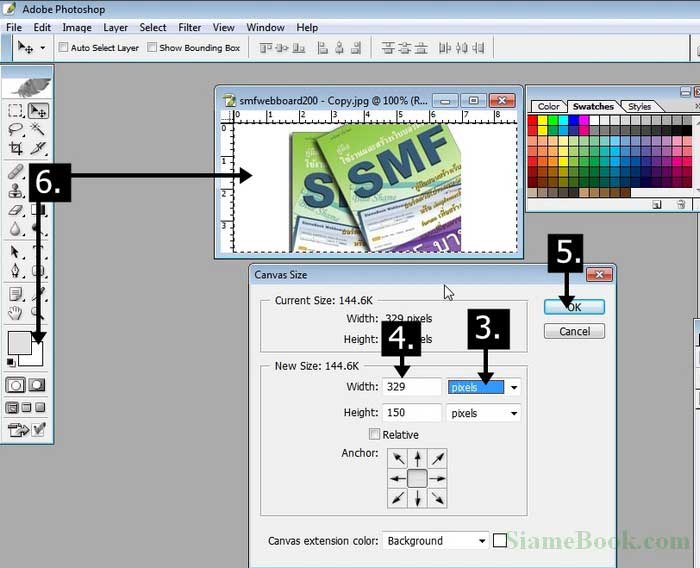This screenshot has height=568, width=700.
Task: Pick the red swatch in Swatches panel
Action: 532,120
